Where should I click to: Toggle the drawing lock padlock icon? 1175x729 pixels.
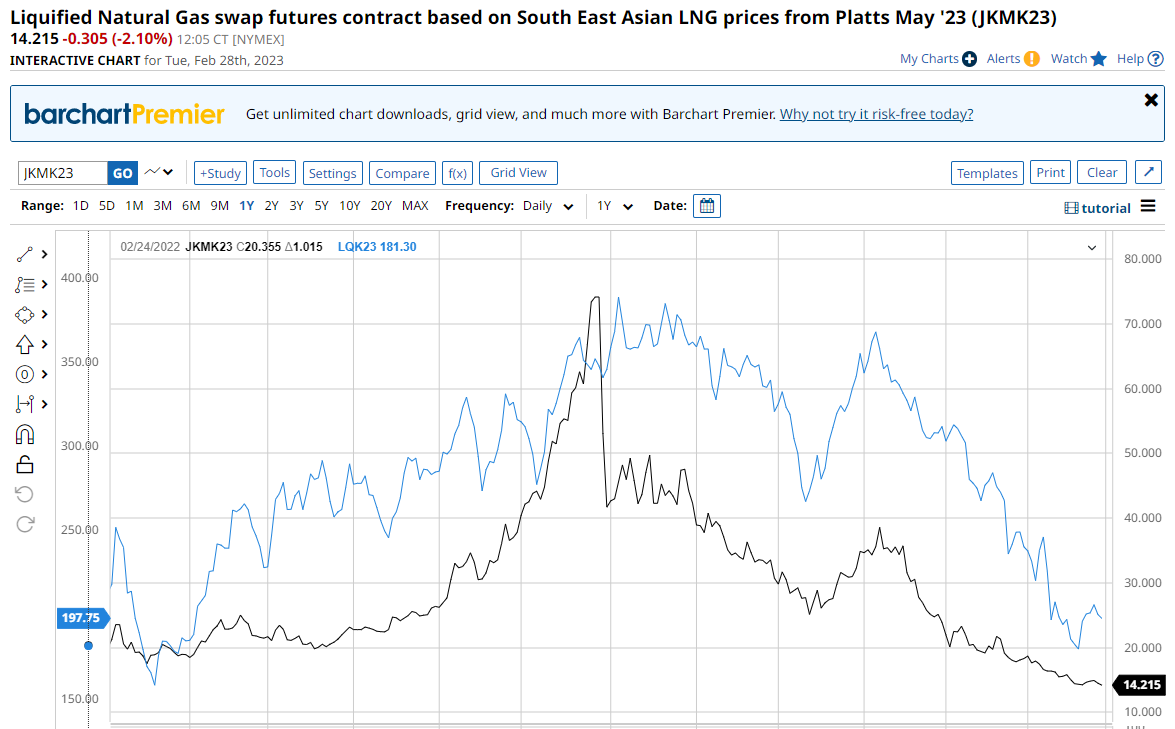[x=26, y=464]
